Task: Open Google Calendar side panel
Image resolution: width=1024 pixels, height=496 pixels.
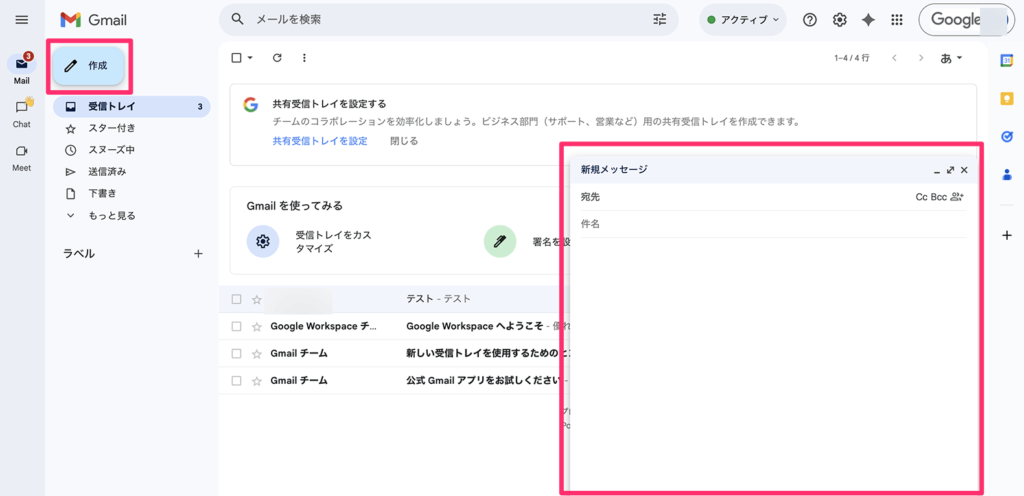Action: pos(1006,60)
